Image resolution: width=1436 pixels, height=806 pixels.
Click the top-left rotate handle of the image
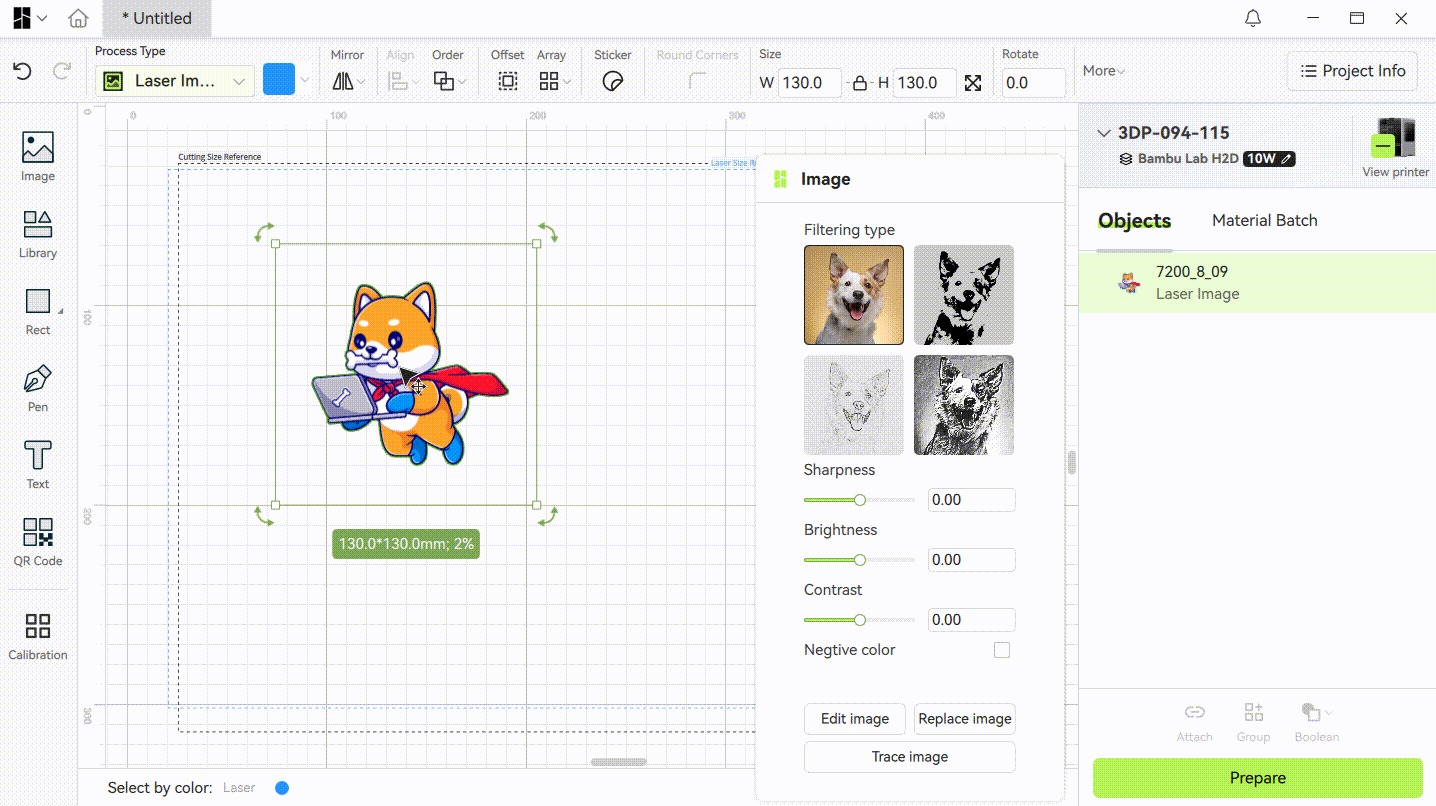(x=264, y=233)
